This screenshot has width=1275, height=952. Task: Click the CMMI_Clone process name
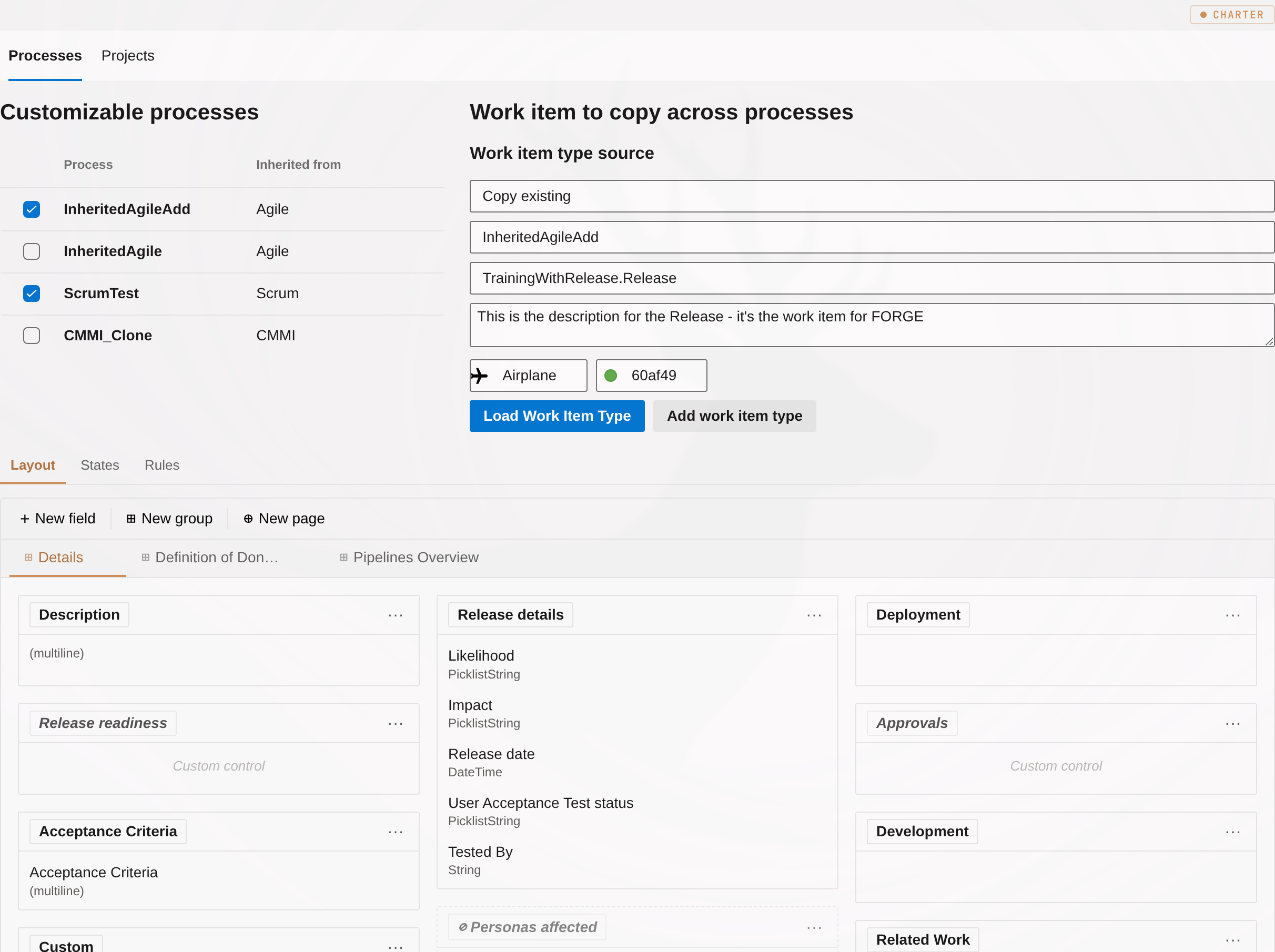pyautogui.click(x=108, y=336)
